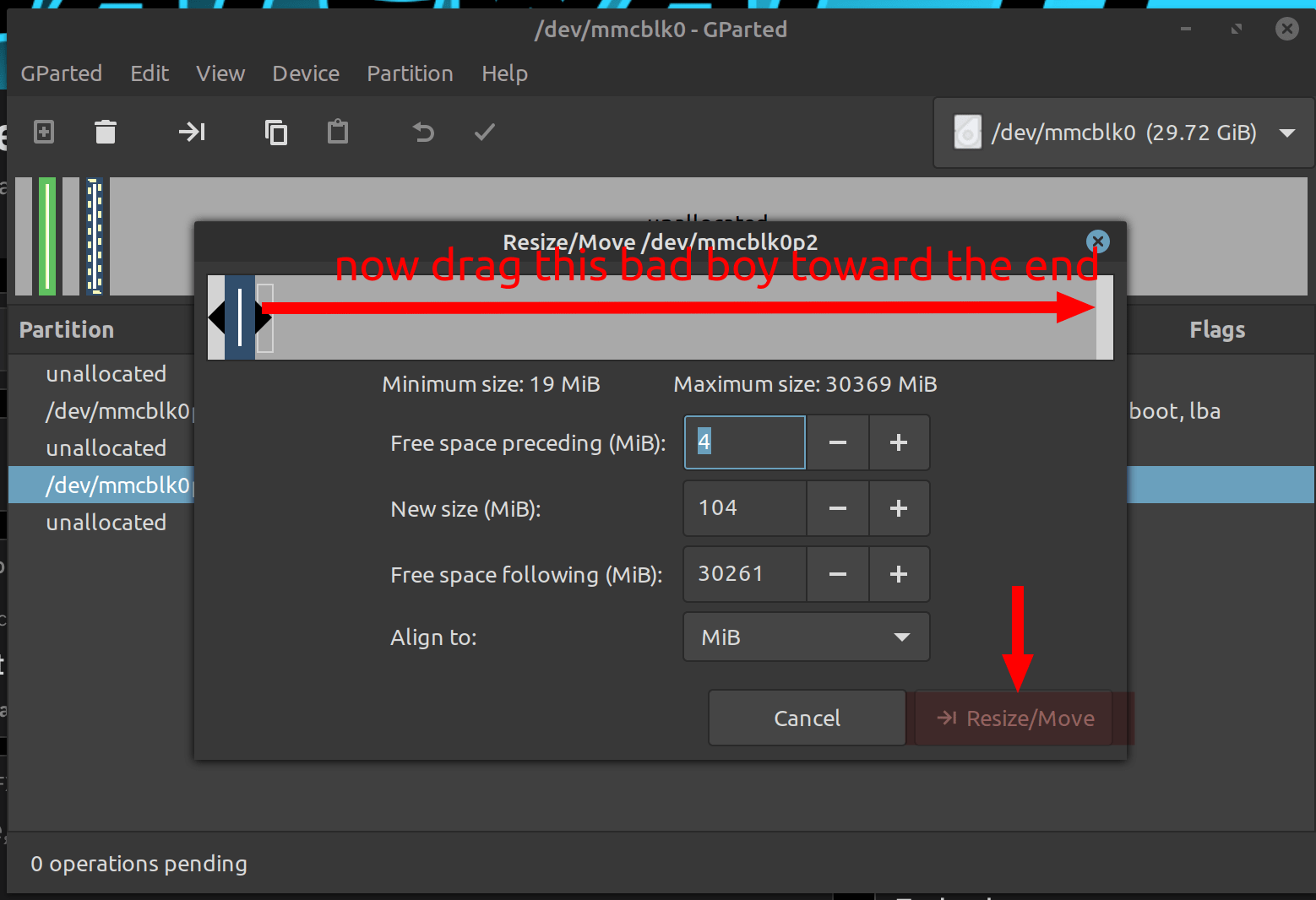
Task: Click the New partition toolbar icon
Action: click(44, 133)
